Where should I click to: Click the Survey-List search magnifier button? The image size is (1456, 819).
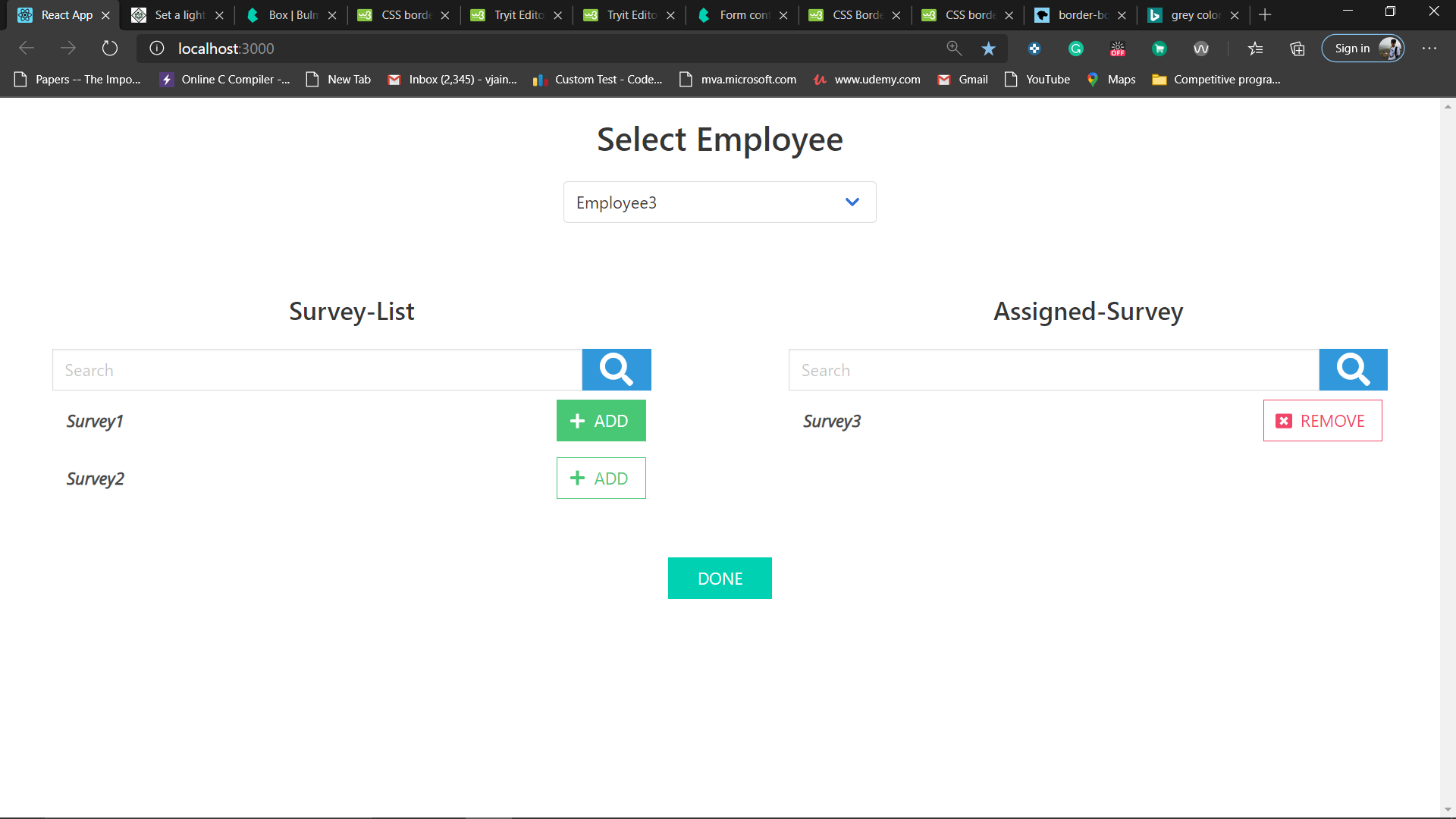pos(616,370)
